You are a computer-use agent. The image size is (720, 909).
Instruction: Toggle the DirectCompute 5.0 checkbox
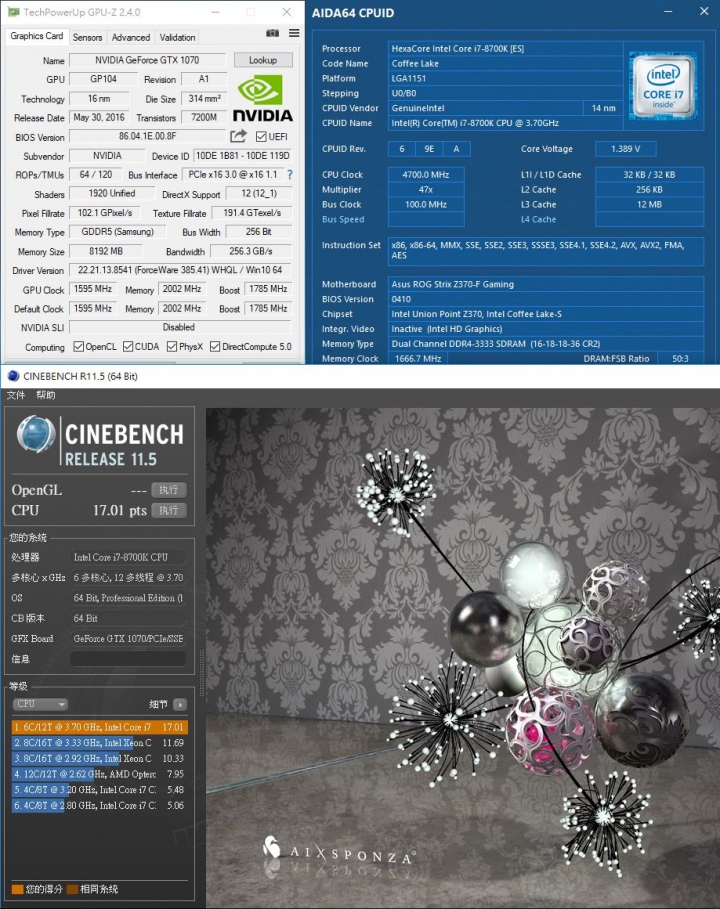(214, 347)
